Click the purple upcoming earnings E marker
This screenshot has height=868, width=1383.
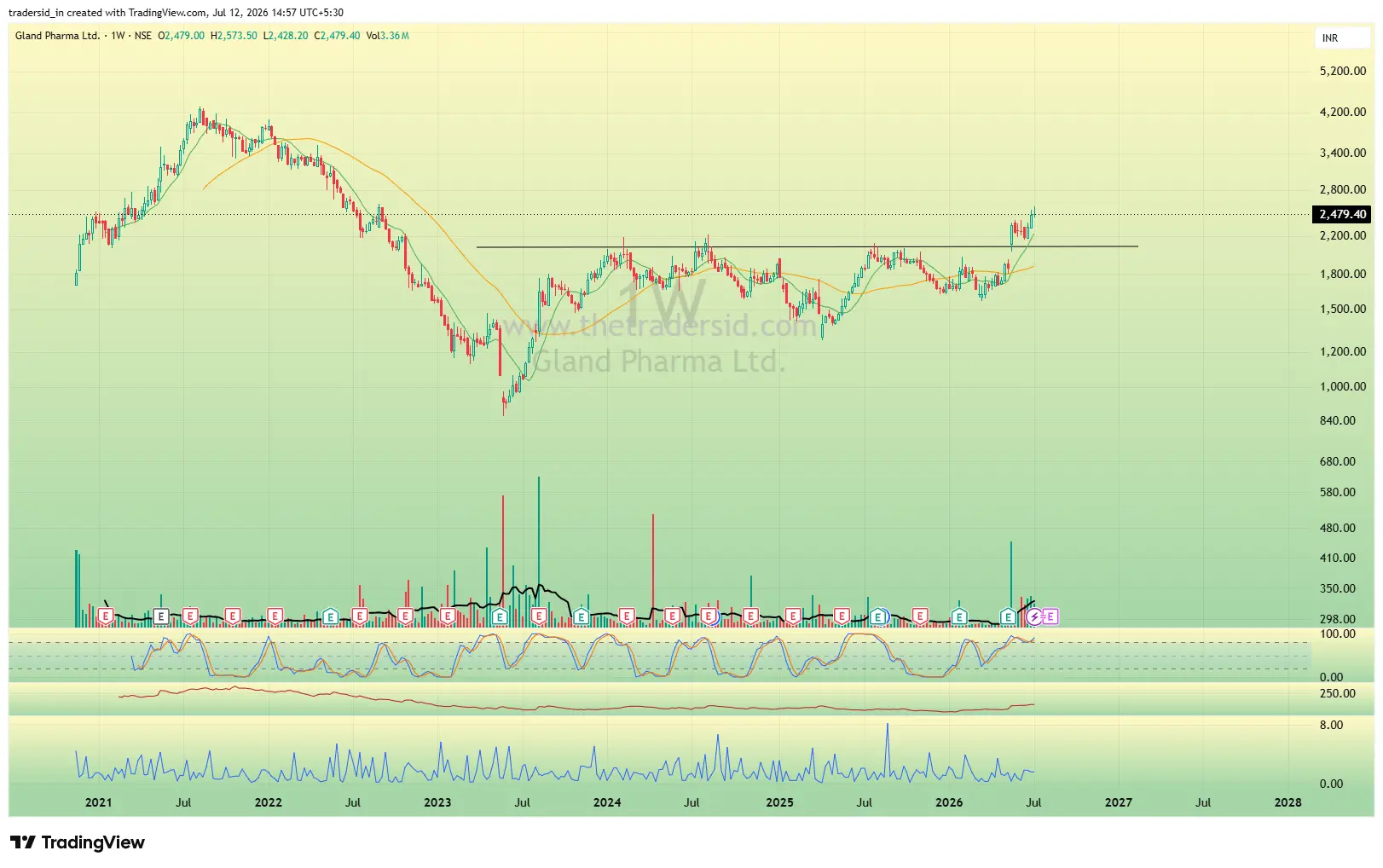[1050, 616]
